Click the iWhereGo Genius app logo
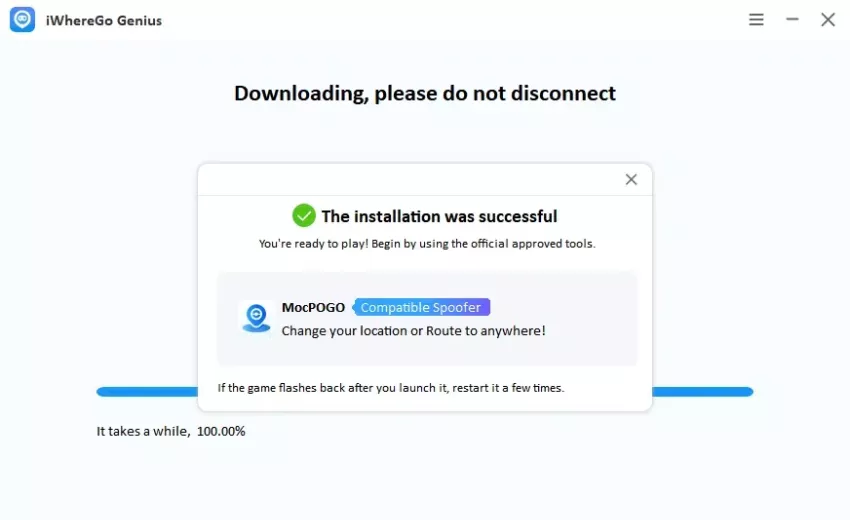The width and height of the screenshot is (850, 520). 22,20
